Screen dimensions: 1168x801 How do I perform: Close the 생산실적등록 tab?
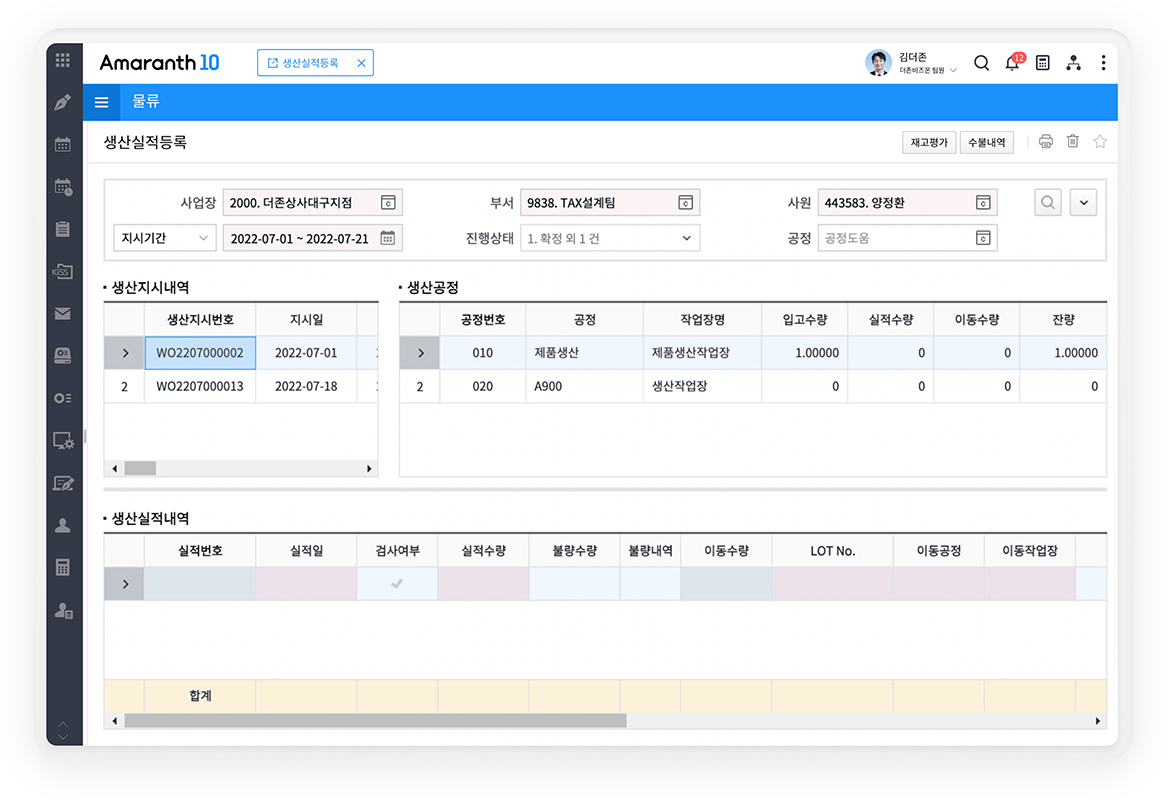click(x=361, y=63)
